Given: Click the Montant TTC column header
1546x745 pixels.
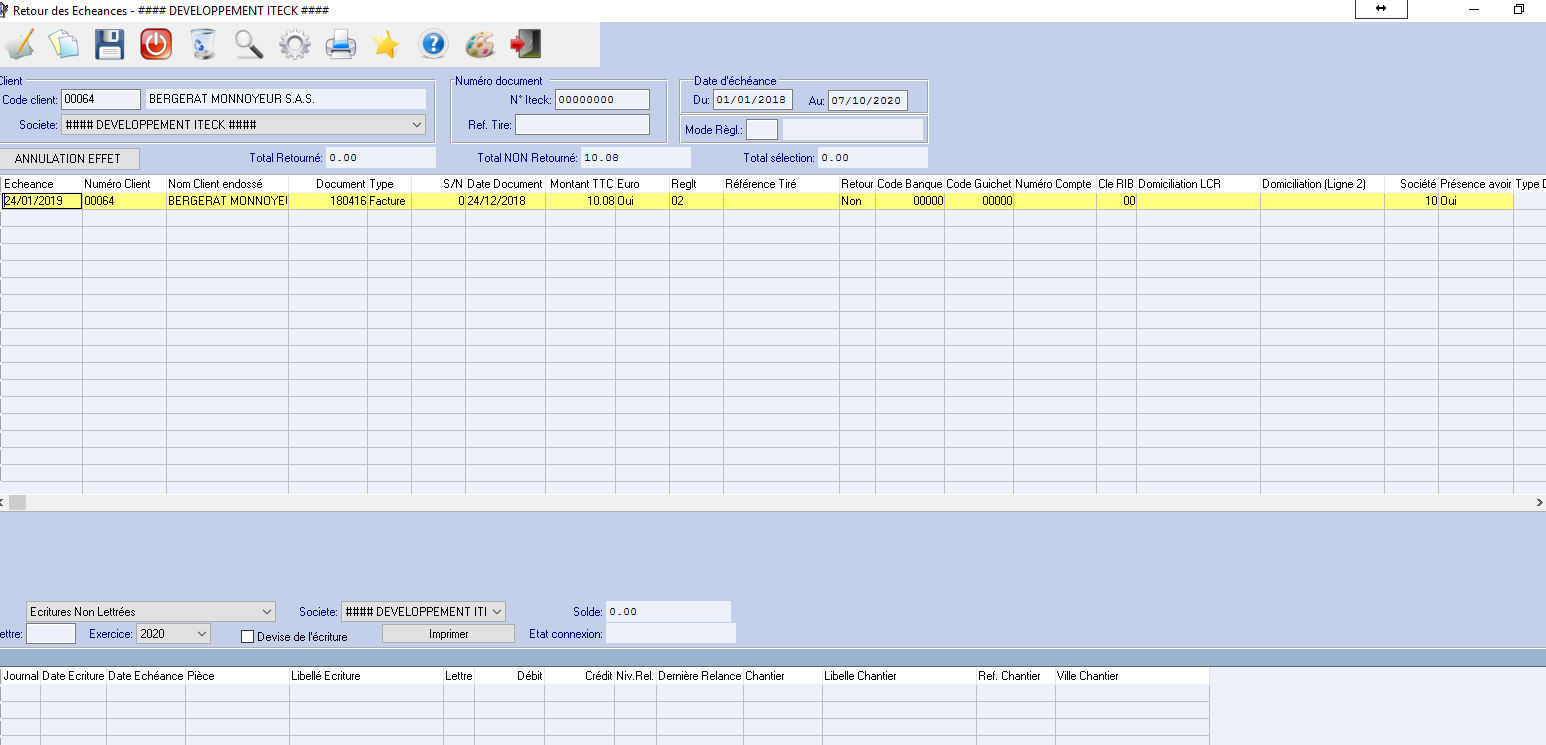Looking at the screenshot, I should [580, 184].
